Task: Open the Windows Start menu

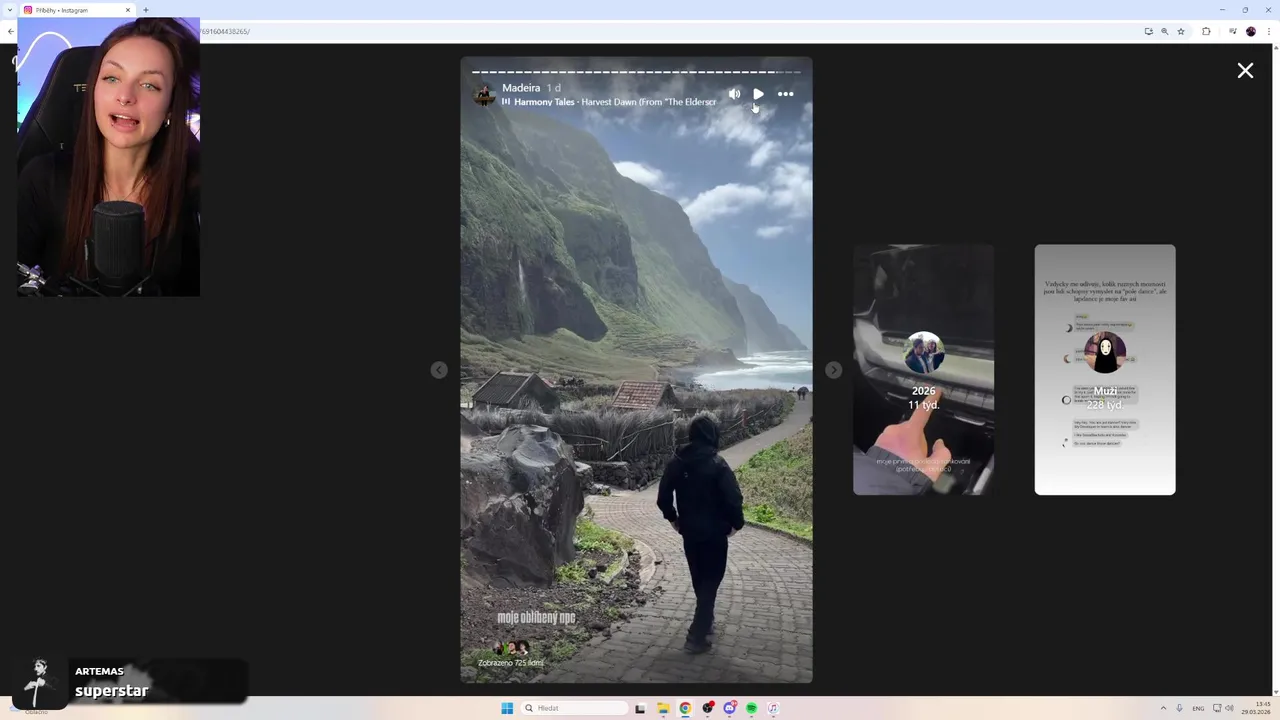Action: (x=507, y=708)
